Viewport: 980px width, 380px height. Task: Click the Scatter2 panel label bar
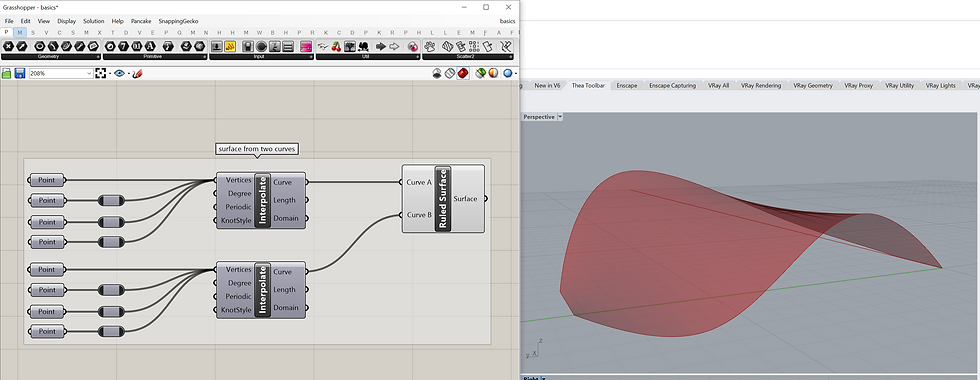[469, 57]
